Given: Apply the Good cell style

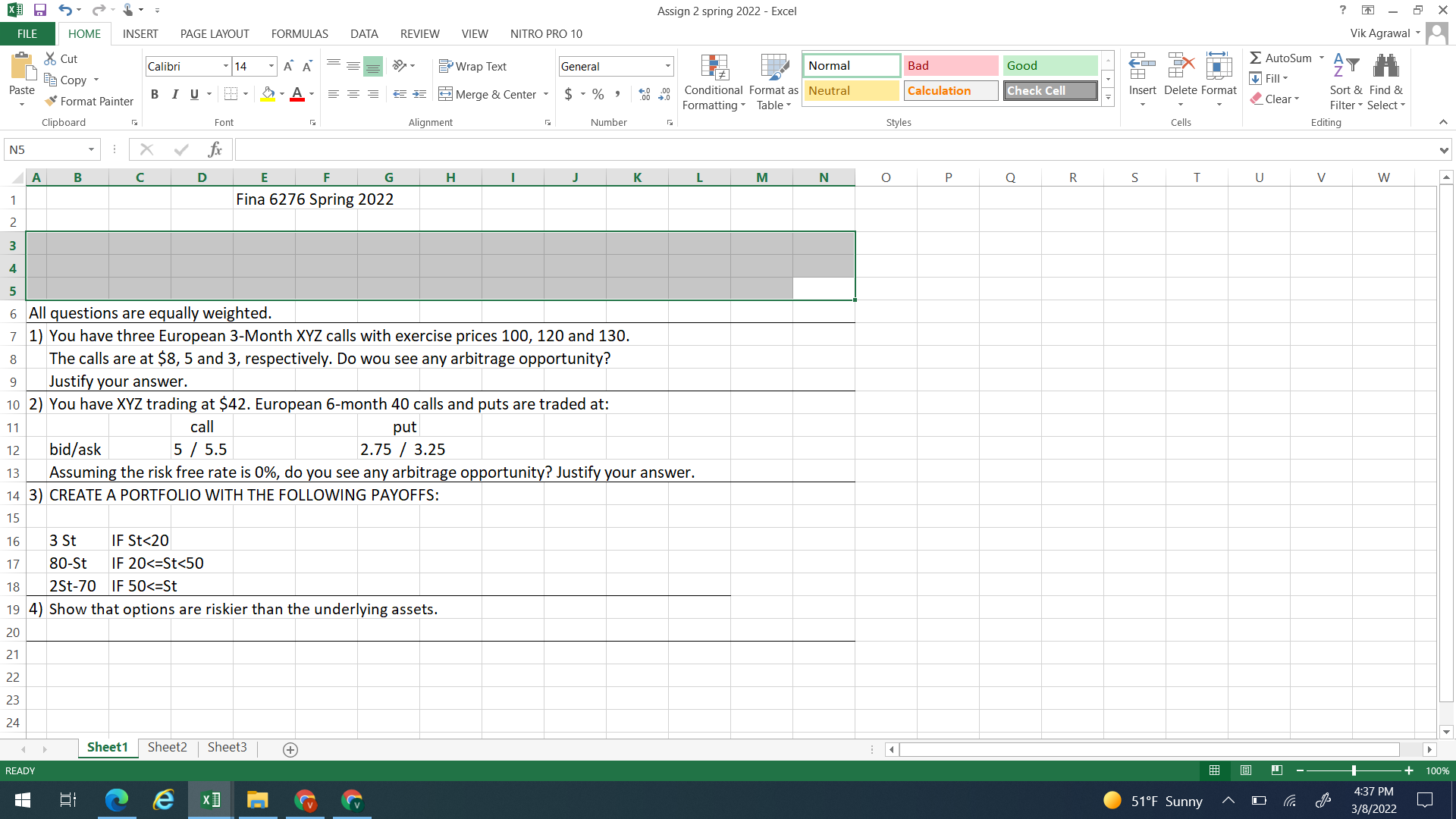Looking at the screenshot, I should (x=1050, y=65).
